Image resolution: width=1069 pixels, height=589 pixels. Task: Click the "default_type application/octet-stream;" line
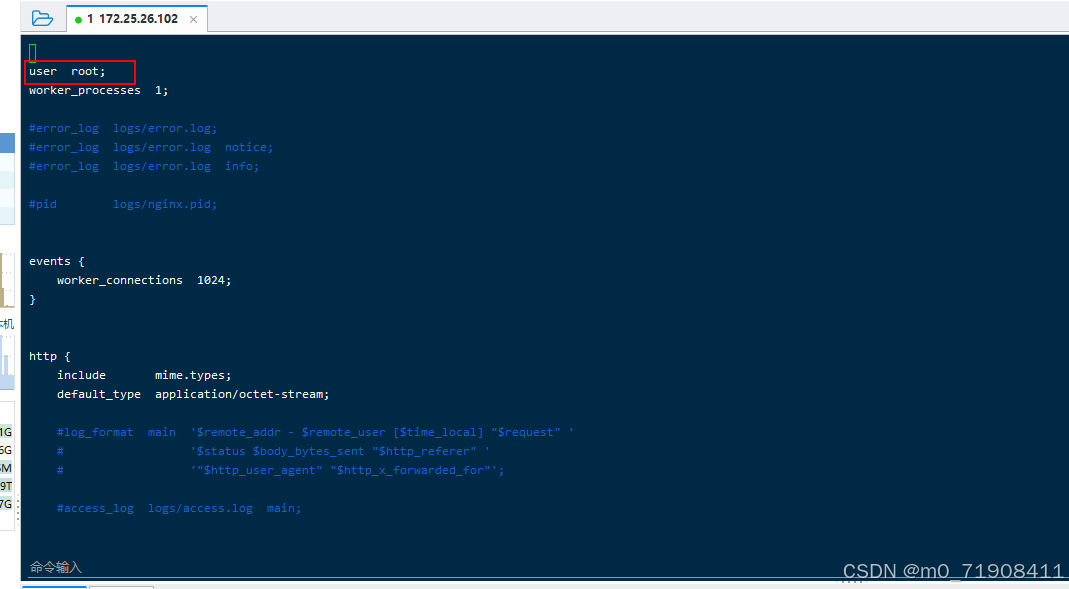193,393
